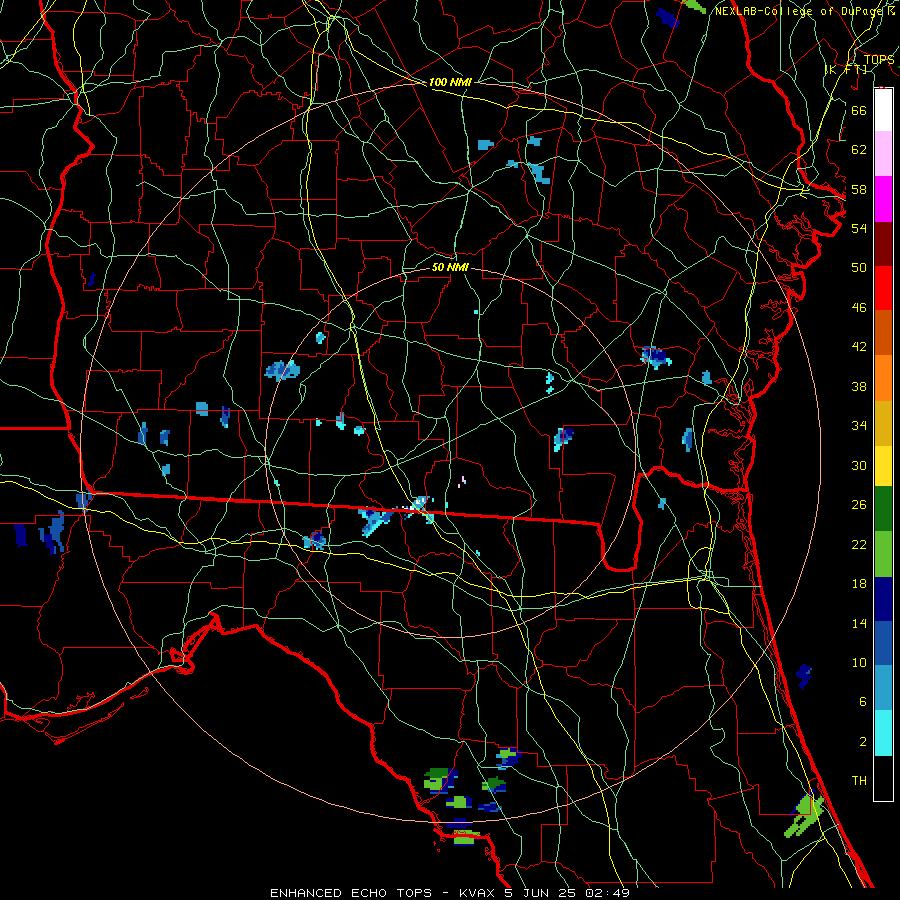Click the light pink legend swatch
The height and width of the screenshot is (900, 900).
click(883, 154)
